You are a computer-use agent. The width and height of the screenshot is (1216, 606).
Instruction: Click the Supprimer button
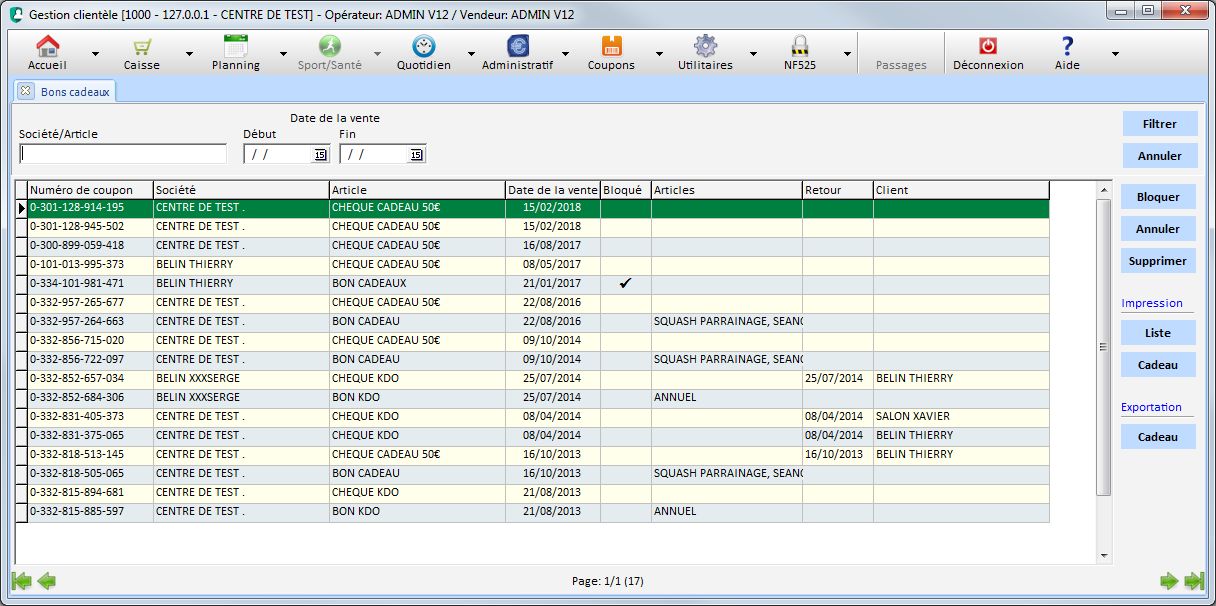click(x=1158, y=261)
